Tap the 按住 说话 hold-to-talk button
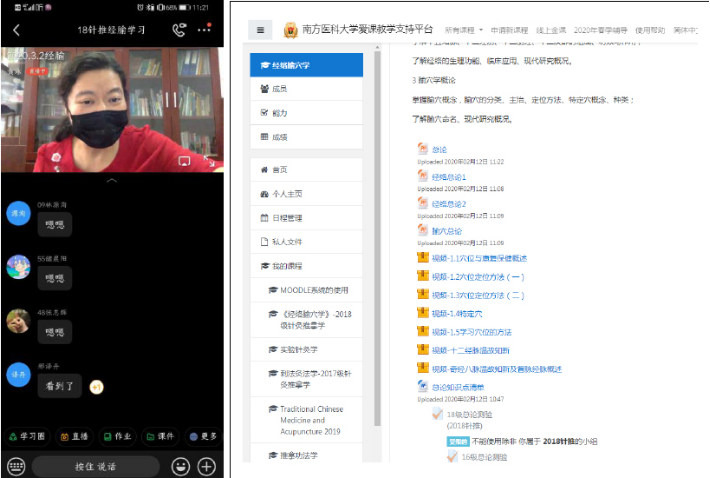 coord(96,466)
